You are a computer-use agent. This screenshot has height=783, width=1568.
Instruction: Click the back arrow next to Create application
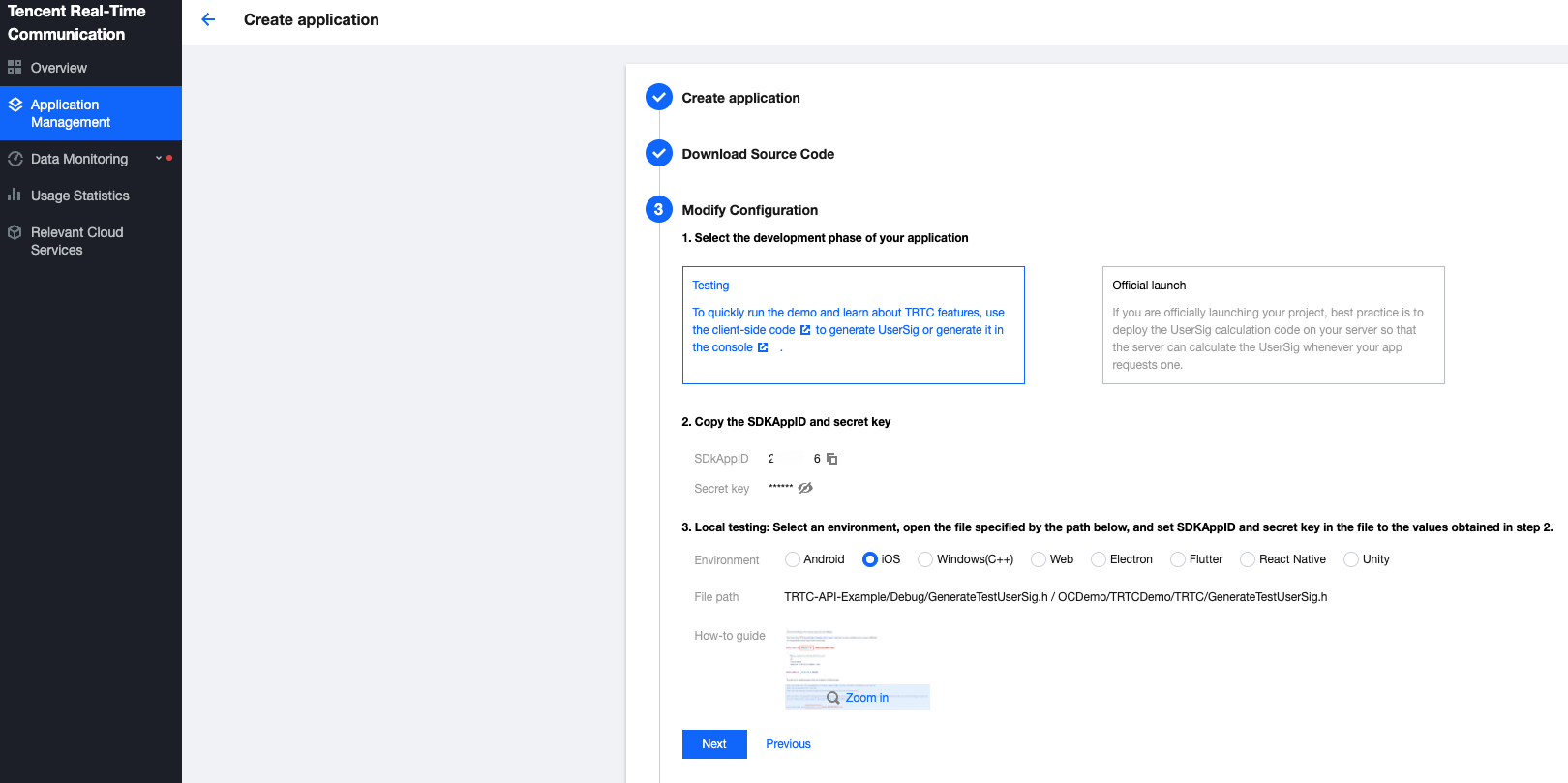(208, 19)
